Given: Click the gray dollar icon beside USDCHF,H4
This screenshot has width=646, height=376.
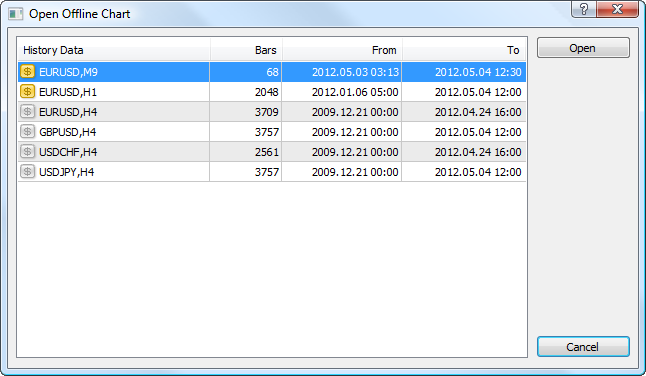Looking at the screenshot, I should pyautogui.click(x=27, y=152).
